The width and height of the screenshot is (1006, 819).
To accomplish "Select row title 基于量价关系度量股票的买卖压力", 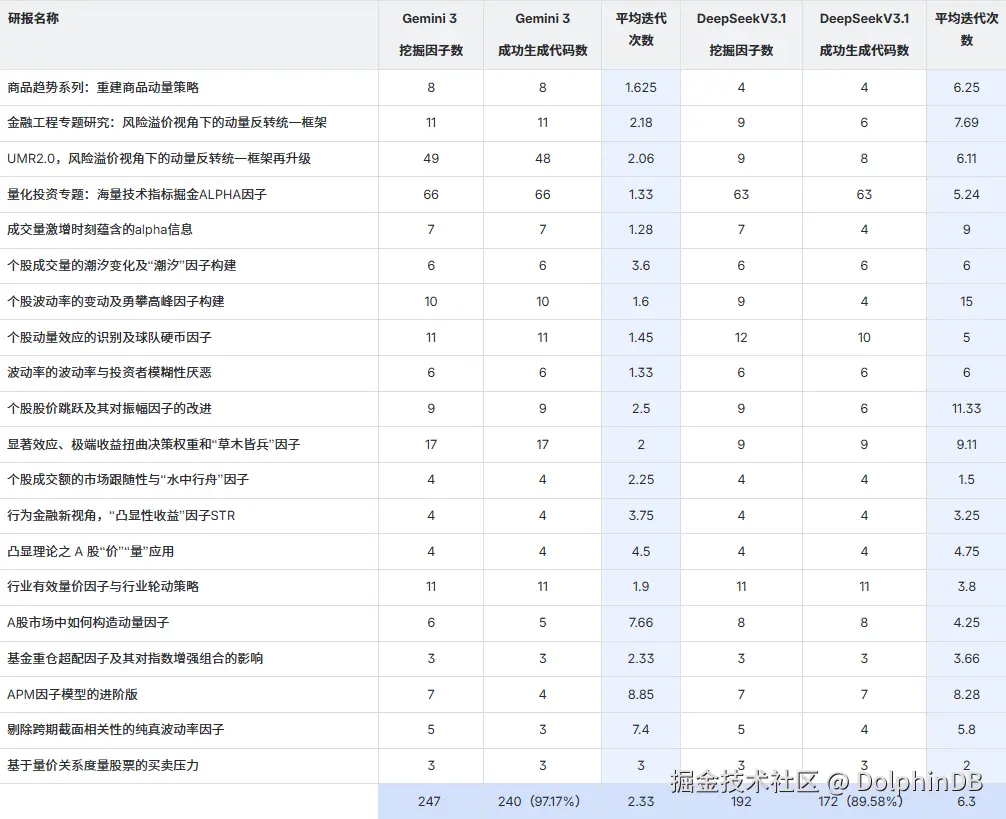I will [103, 766].
